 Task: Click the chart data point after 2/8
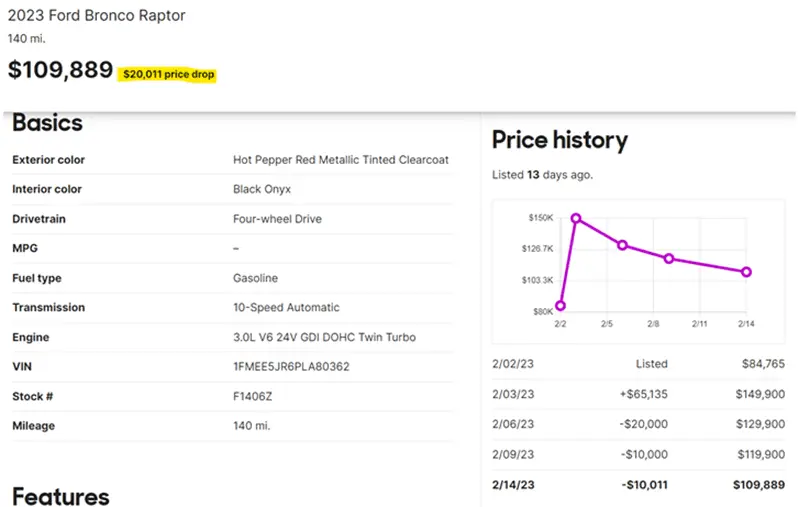[669, 259]
